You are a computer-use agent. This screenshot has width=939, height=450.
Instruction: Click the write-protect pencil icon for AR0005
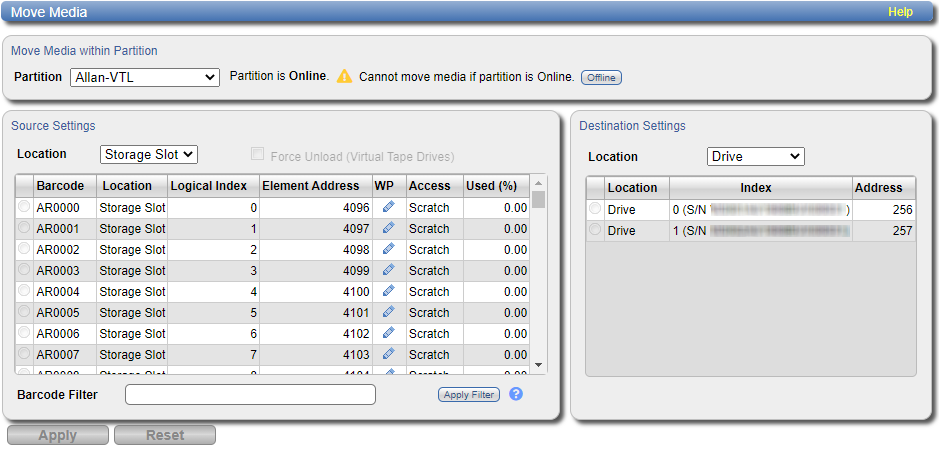388,312
